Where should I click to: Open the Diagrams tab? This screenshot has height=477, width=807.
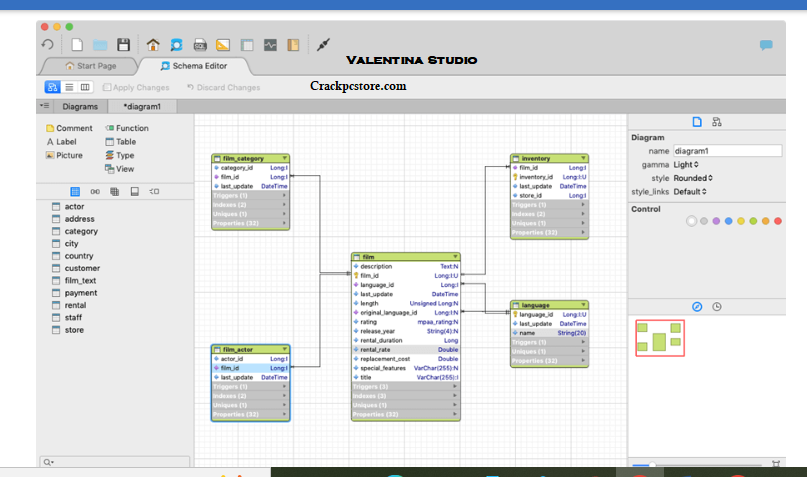(80, 105)
